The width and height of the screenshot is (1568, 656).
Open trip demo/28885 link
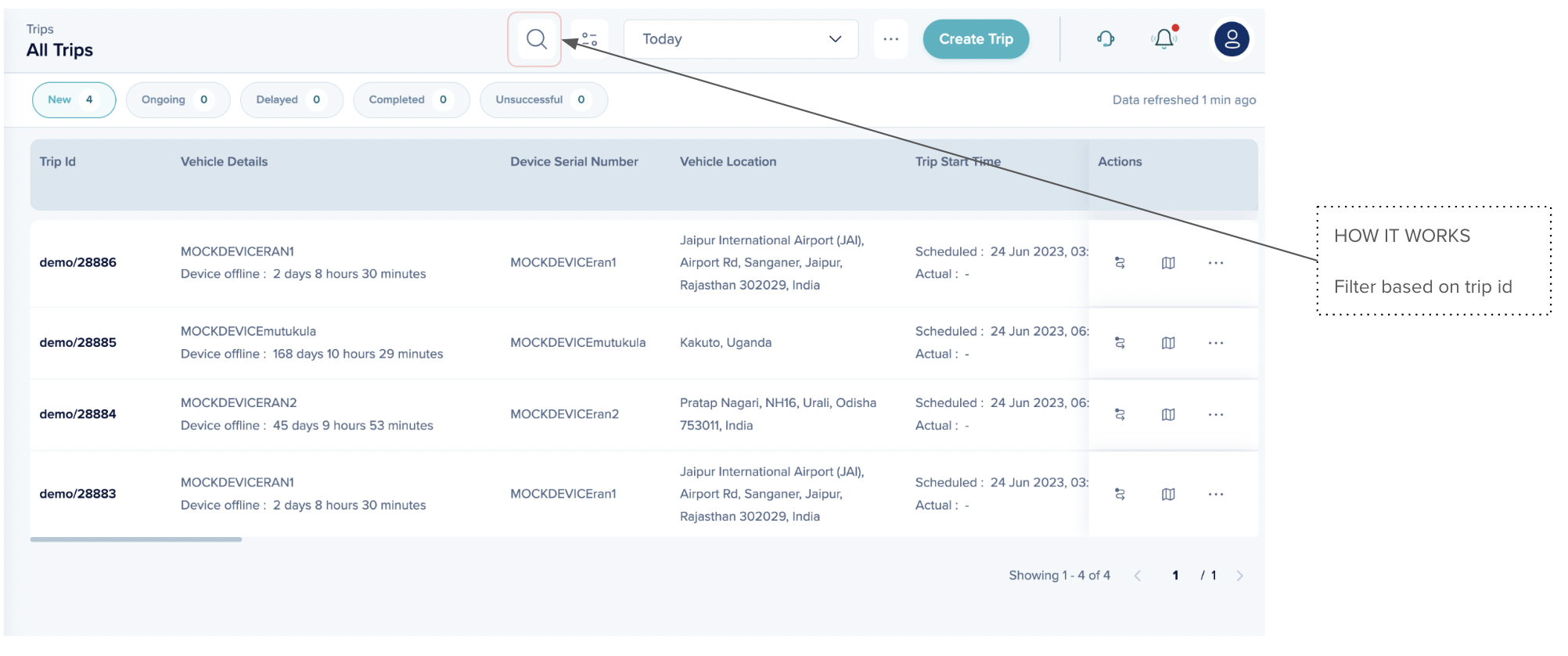pyautogui.click(x=78, y=343)
